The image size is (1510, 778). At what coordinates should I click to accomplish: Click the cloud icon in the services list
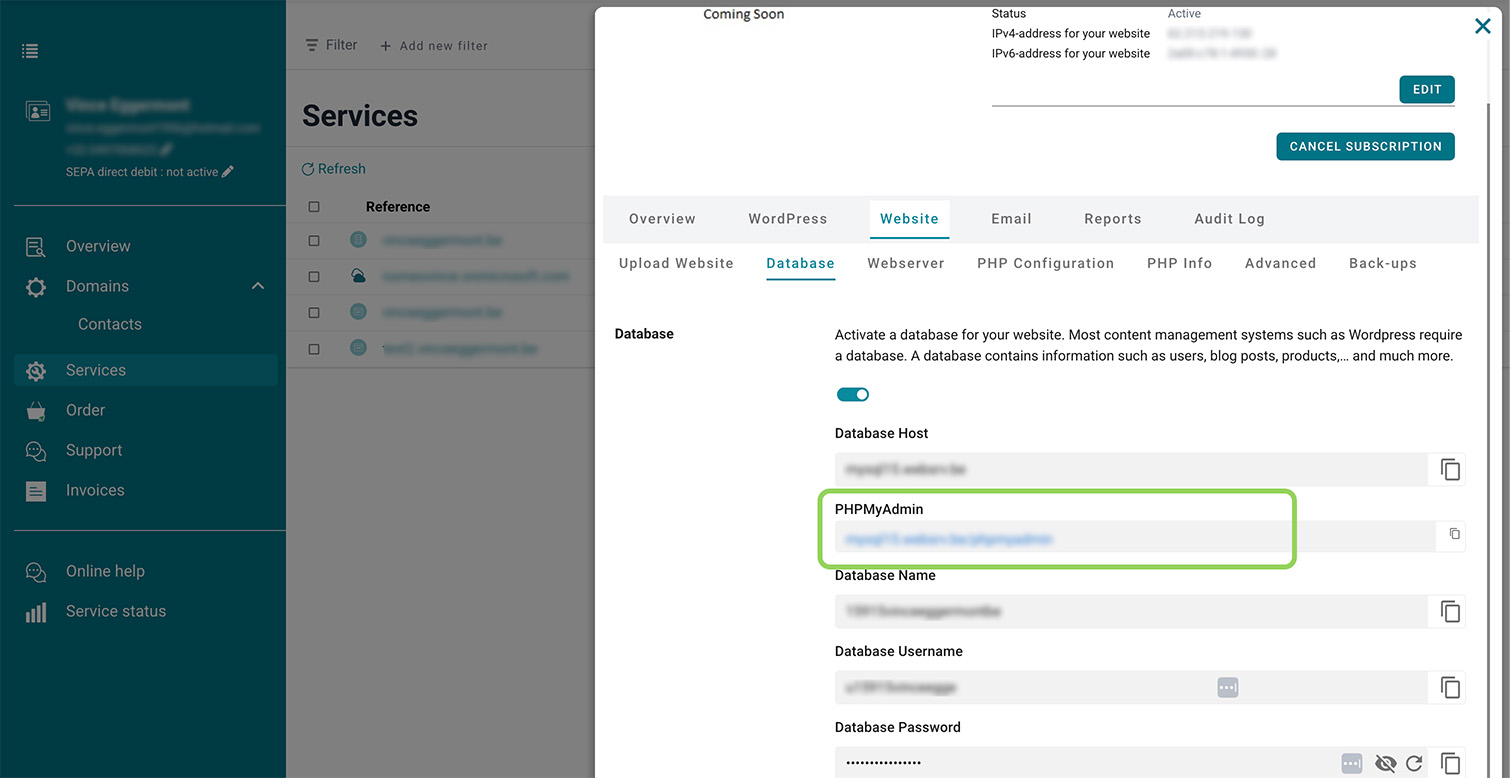(x=358, y=276)
